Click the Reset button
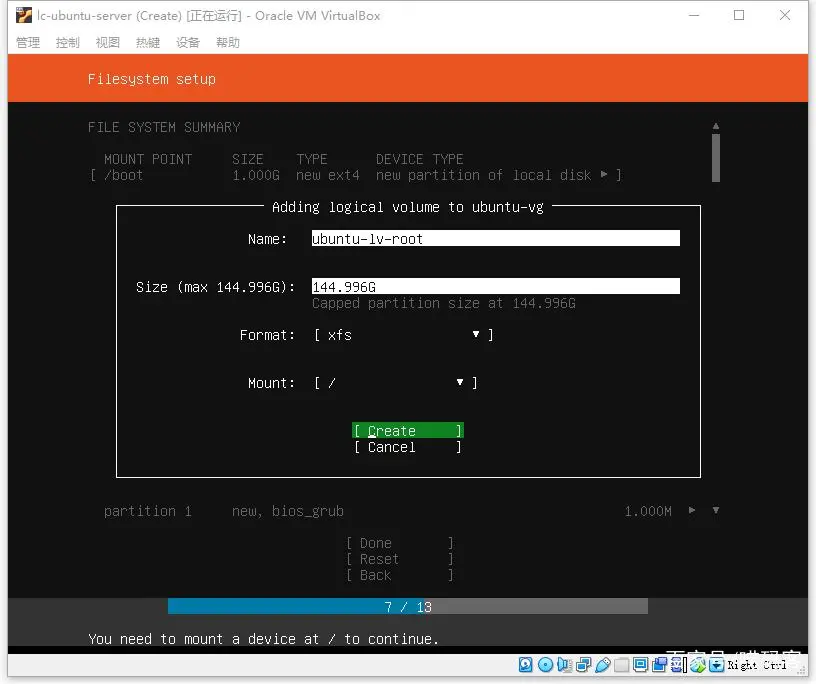Viewport: 816px width, 684px height. 400,559
